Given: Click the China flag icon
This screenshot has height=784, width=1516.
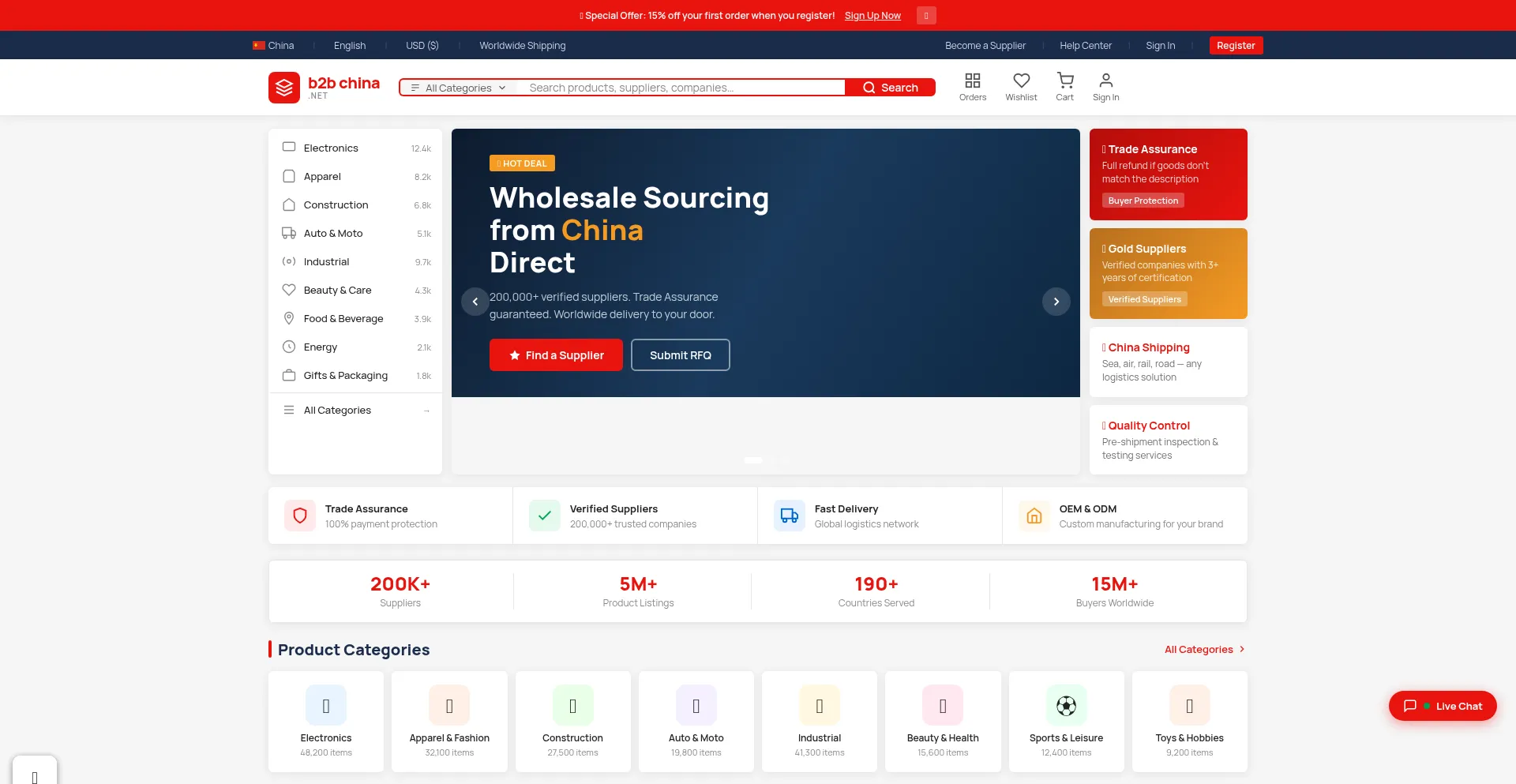Looking at the screenshot, I should click(x=259, y=45).
